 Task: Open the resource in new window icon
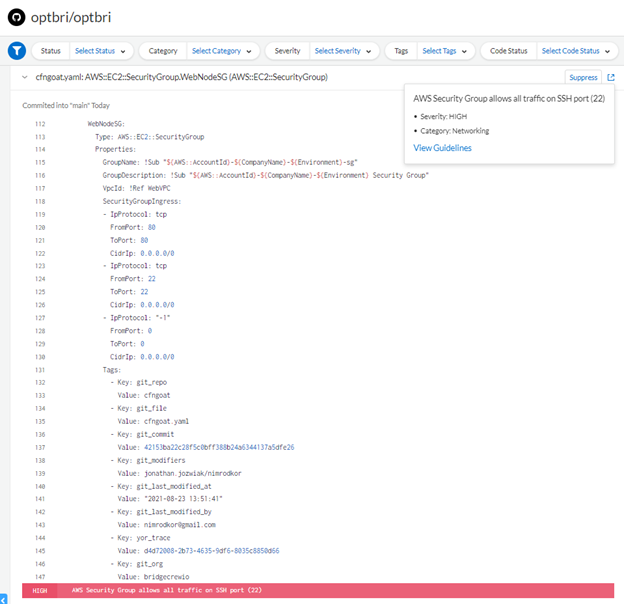tap(610, 77)
